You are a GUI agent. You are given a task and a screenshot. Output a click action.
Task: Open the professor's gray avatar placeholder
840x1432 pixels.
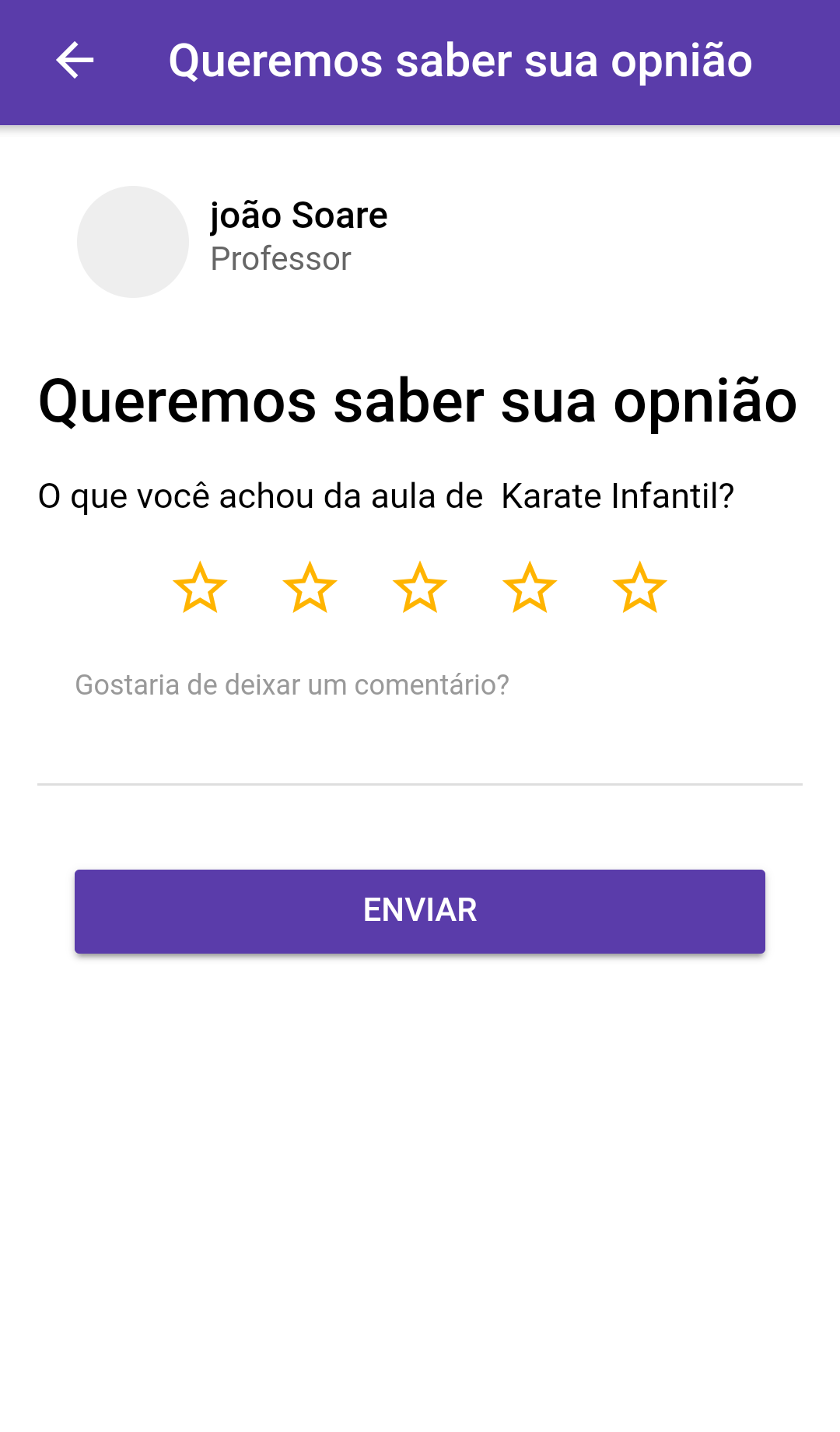point(133,242)
